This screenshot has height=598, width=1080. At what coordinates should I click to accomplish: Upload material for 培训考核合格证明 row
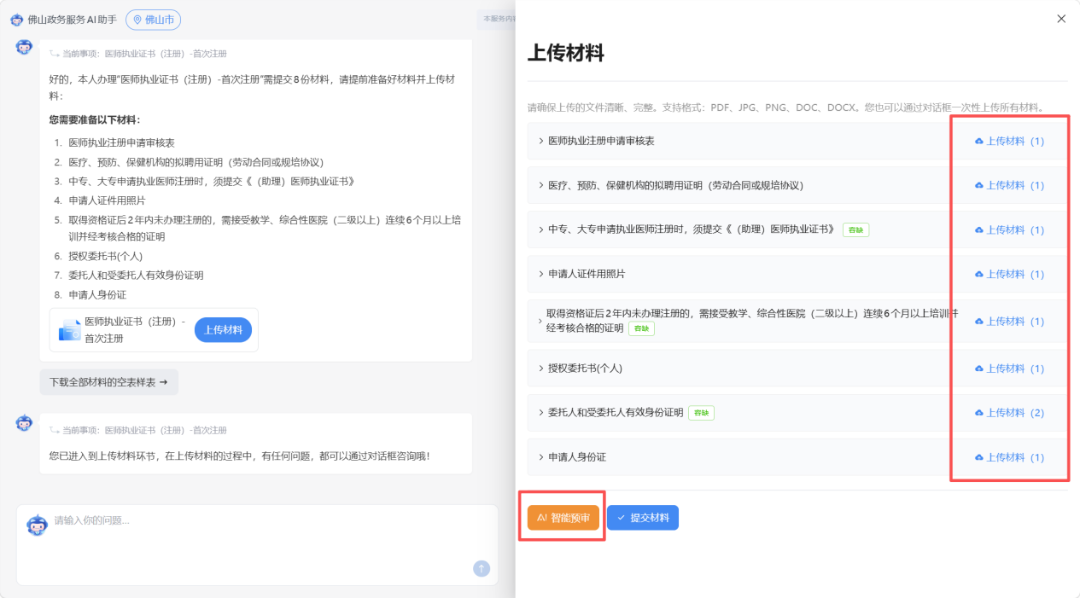(x=1009, y=321)
